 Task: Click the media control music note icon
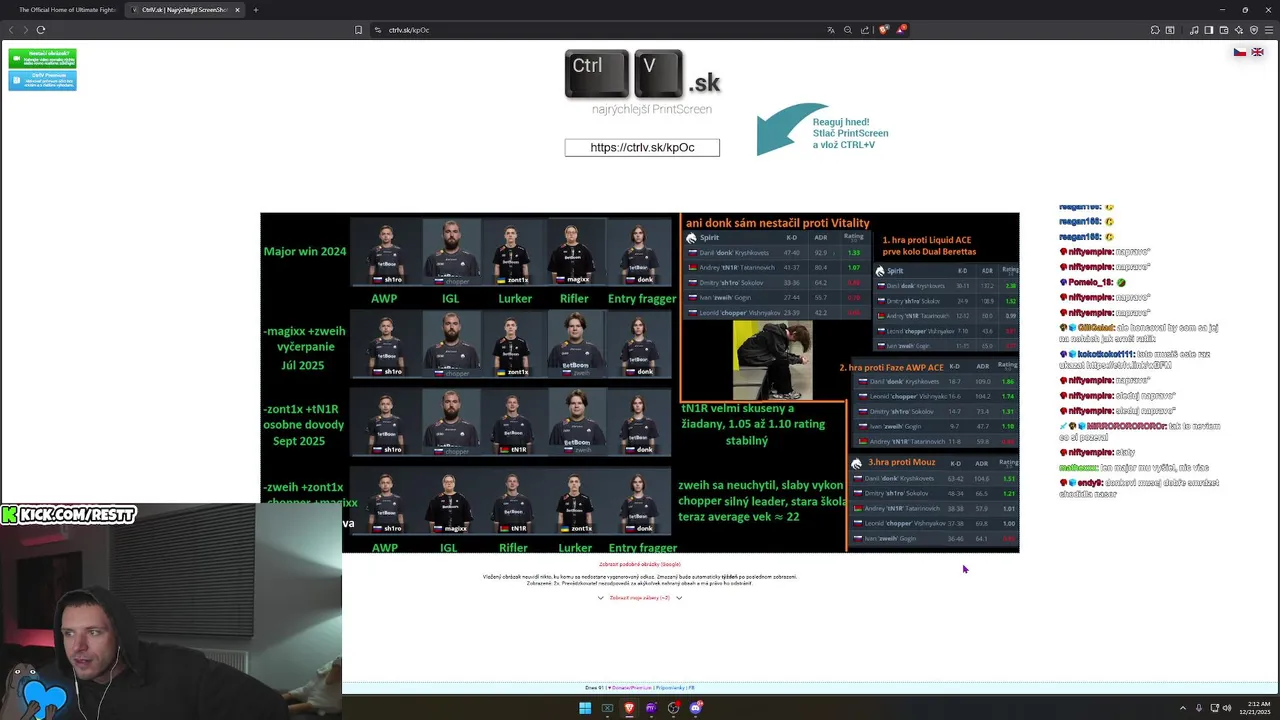click(x=1194, y=30)
